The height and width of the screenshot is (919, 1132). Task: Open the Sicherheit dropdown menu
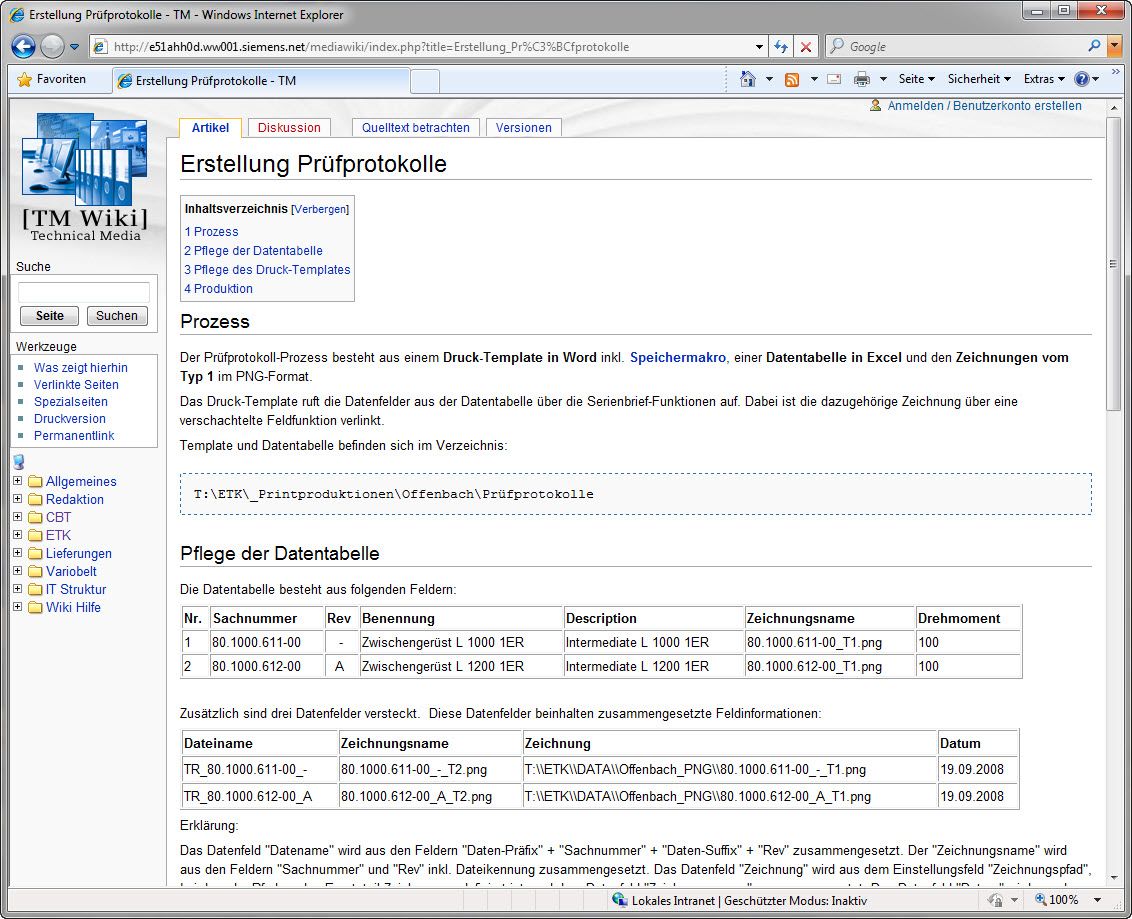(x=979, y=79)
